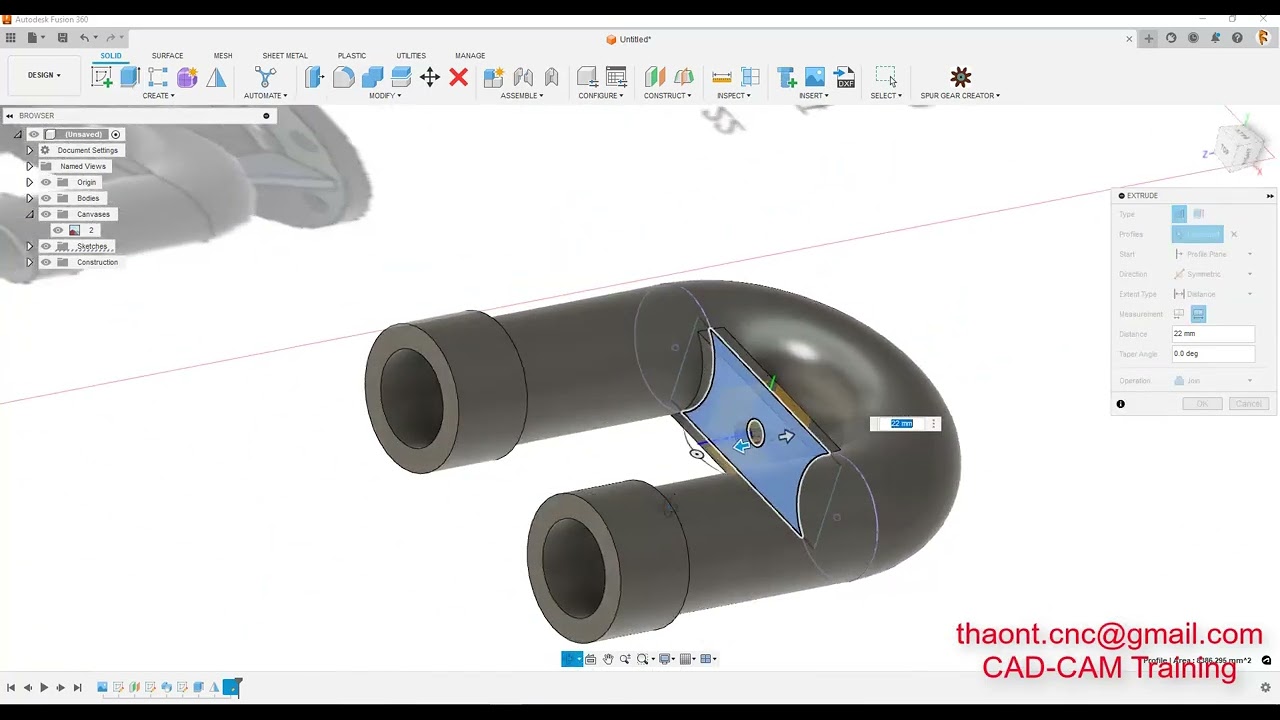Click the radio button beside Unsaved component

[116, 134]
